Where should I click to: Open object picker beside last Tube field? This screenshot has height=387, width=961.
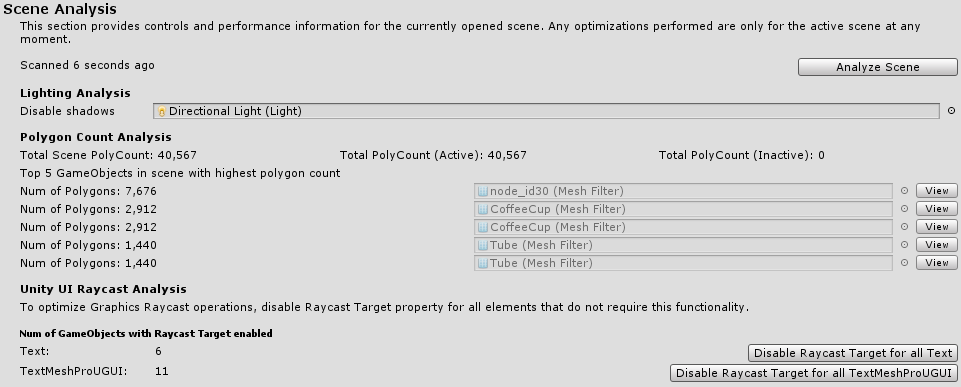(904, 262)
